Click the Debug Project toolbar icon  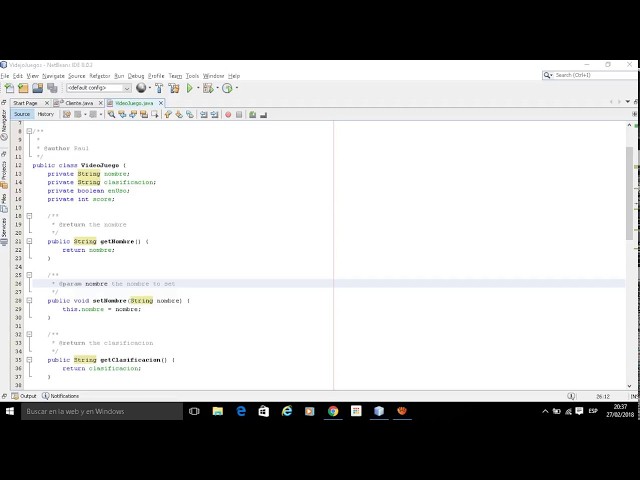(x=208, y=88)
